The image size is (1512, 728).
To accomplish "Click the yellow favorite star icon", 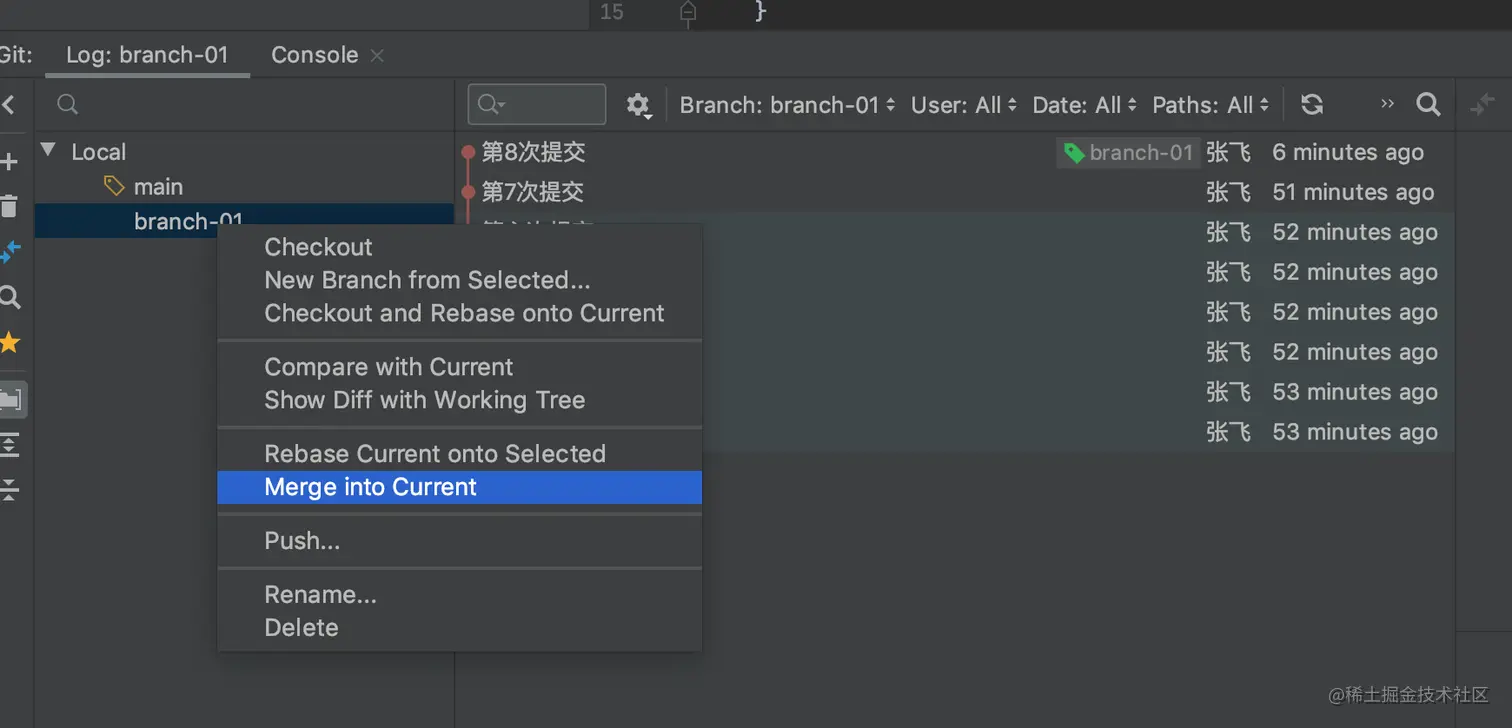I will point(9,343).
